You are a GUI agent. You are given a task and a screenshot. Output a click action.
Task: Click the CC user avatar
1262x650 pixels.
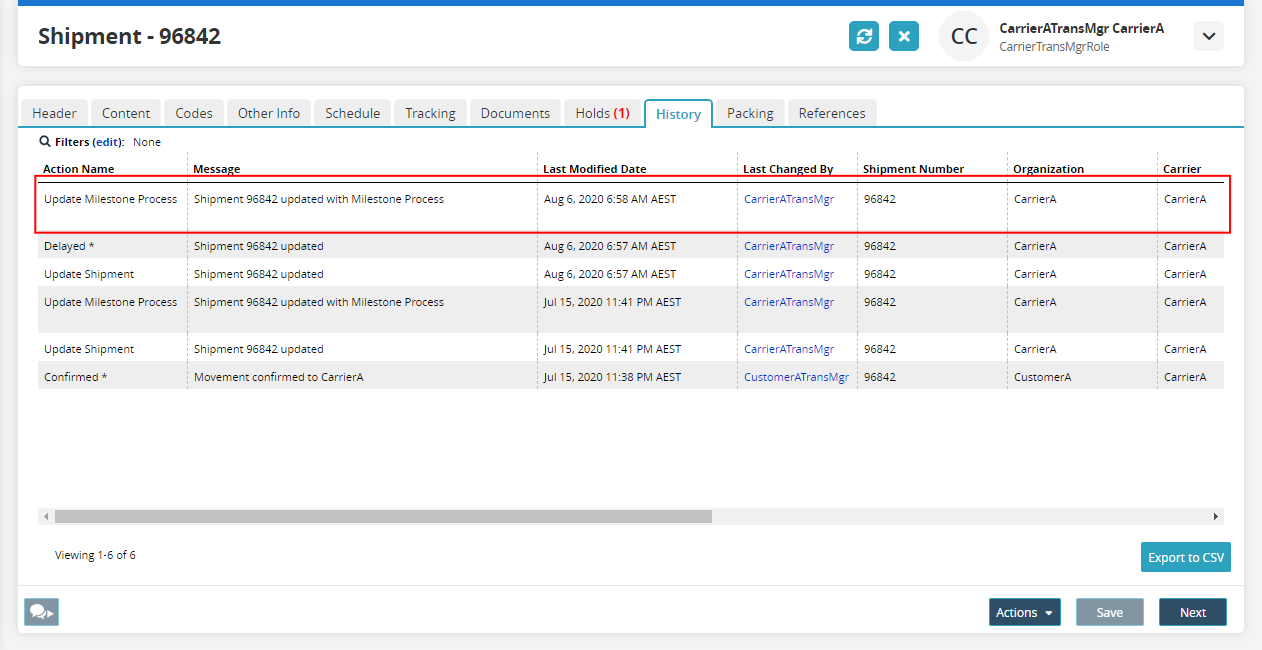[964, 37]
